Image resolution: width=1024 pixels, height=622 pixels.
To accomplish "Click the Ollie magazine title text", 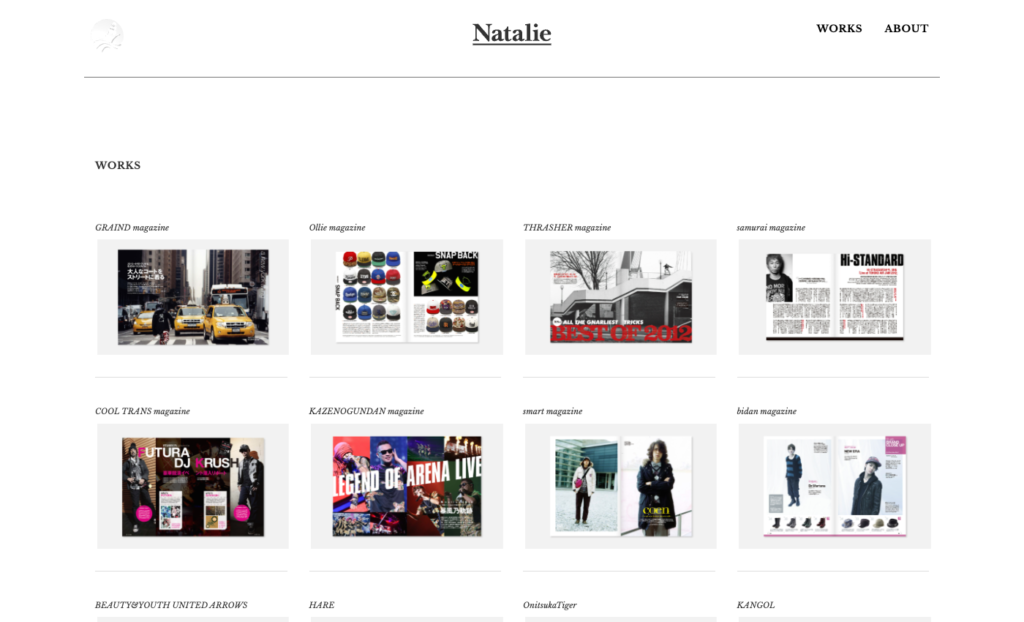I will point(337,227).
